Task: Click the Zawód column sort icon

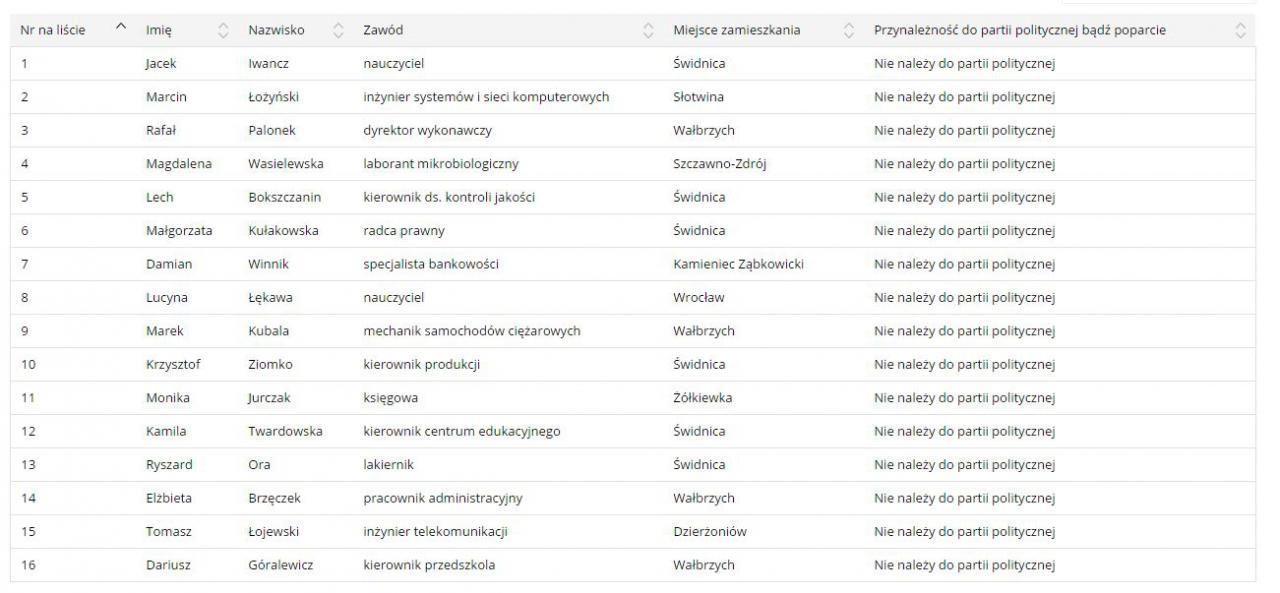Action: pyautogui.click(x=648, y=31)
